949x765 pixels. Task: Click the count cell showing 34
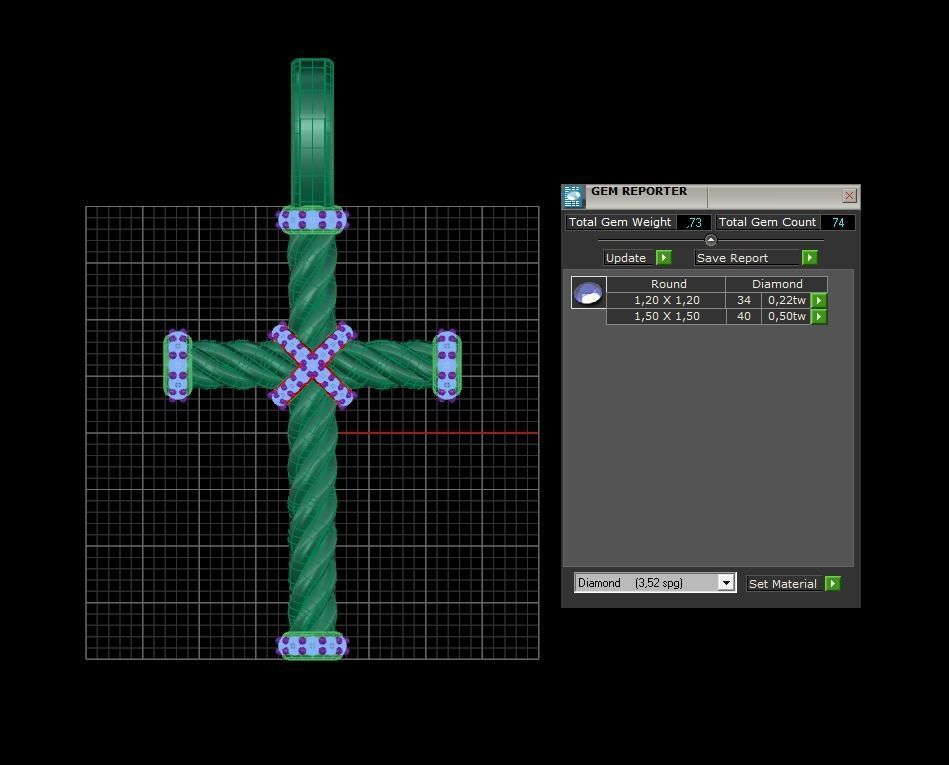point(744,300)
